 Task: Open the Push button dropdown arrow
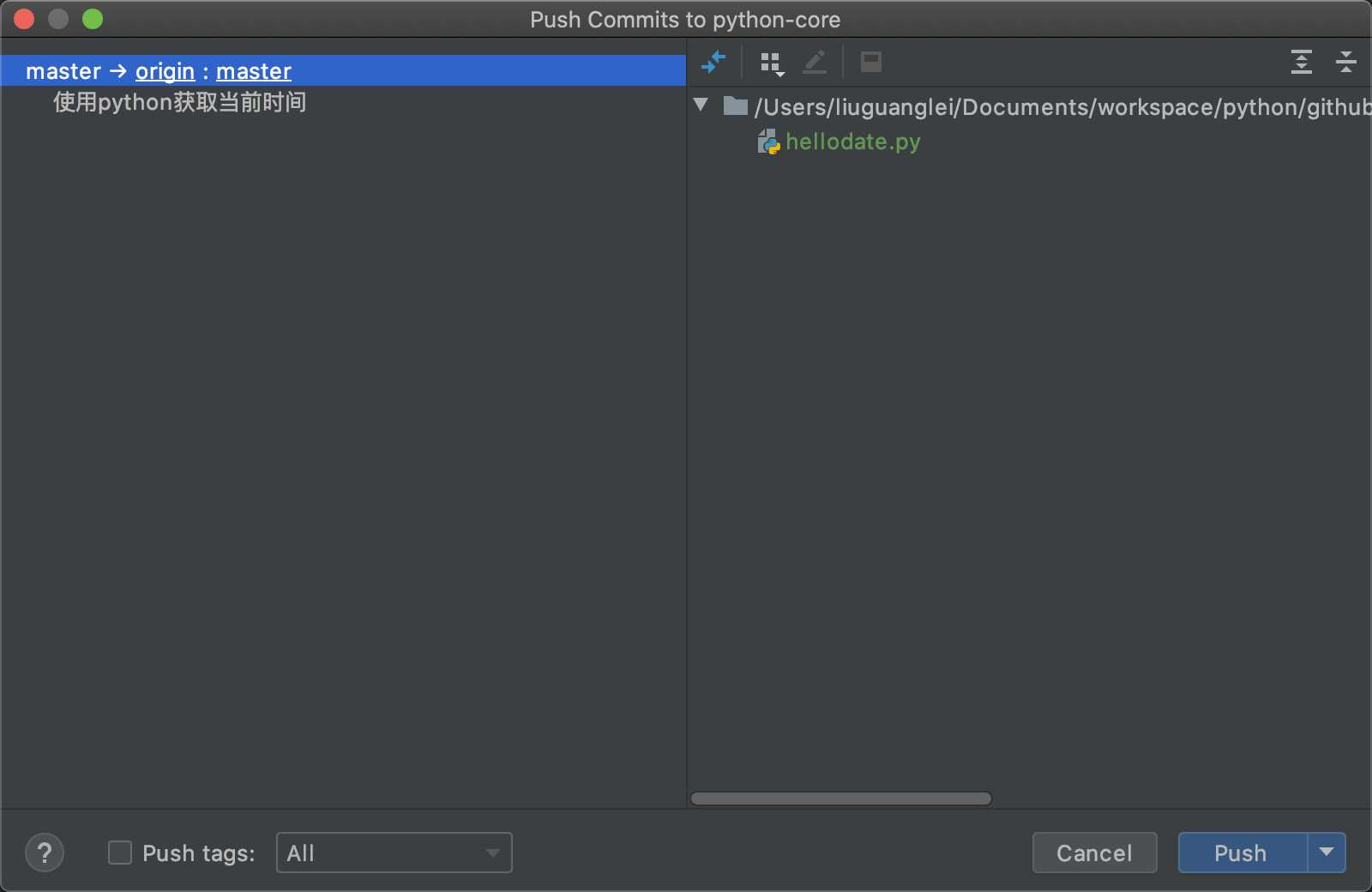click(x=1327, y=853)
